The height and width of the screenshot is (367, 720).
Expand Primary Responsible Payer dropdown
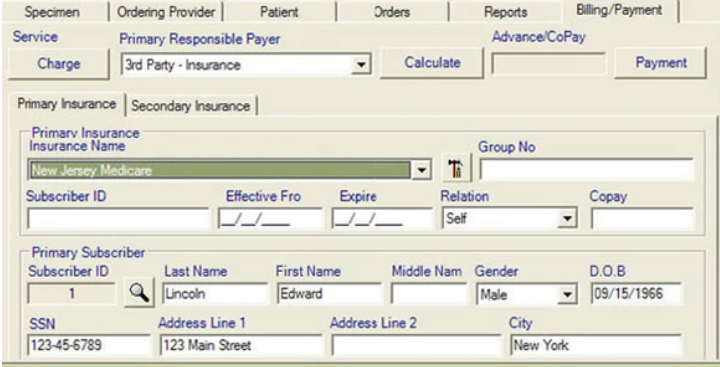(361, 65)
